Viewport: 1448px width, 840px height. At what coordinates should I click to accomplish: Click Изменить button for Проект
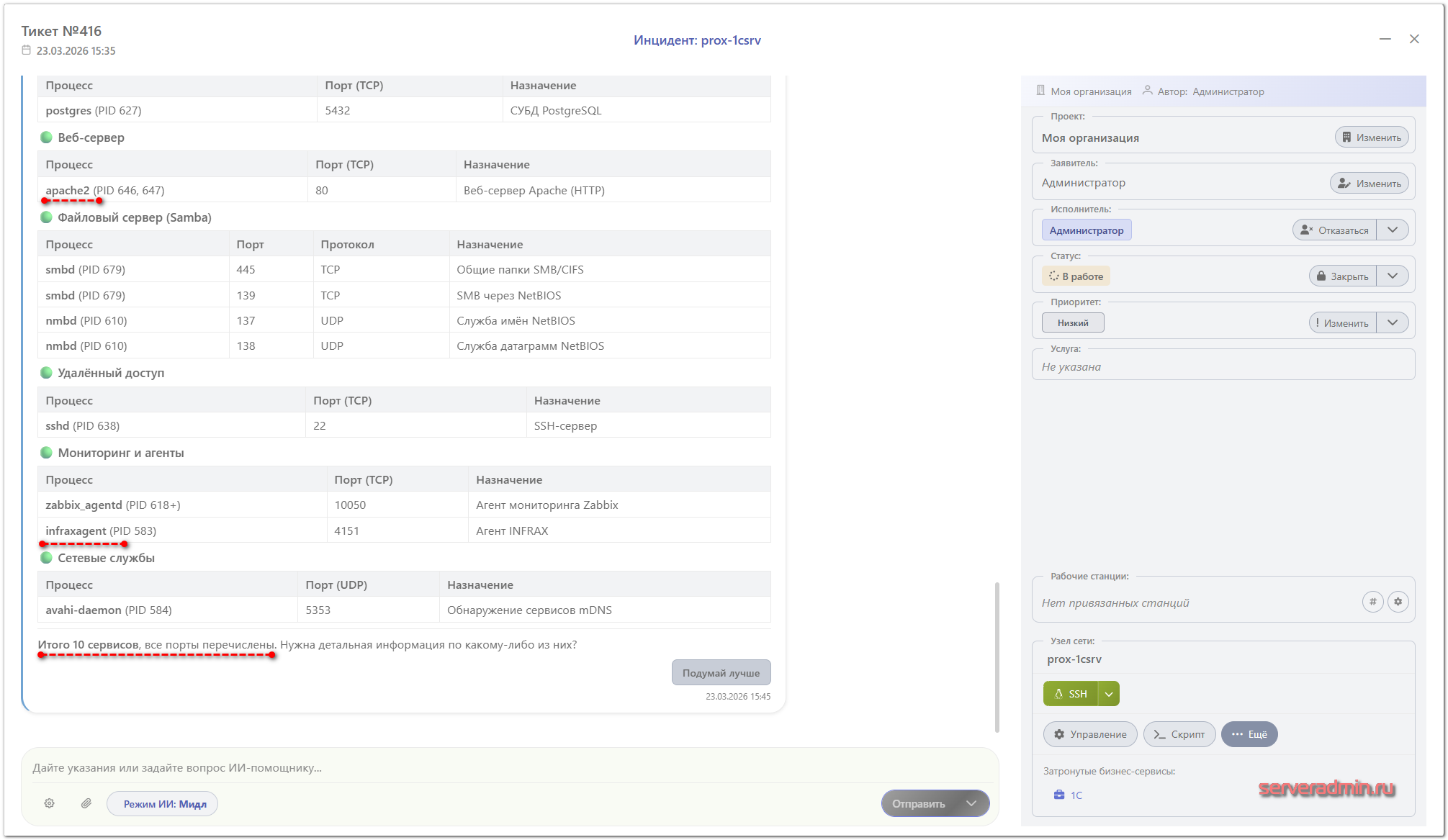(1371, 137)
